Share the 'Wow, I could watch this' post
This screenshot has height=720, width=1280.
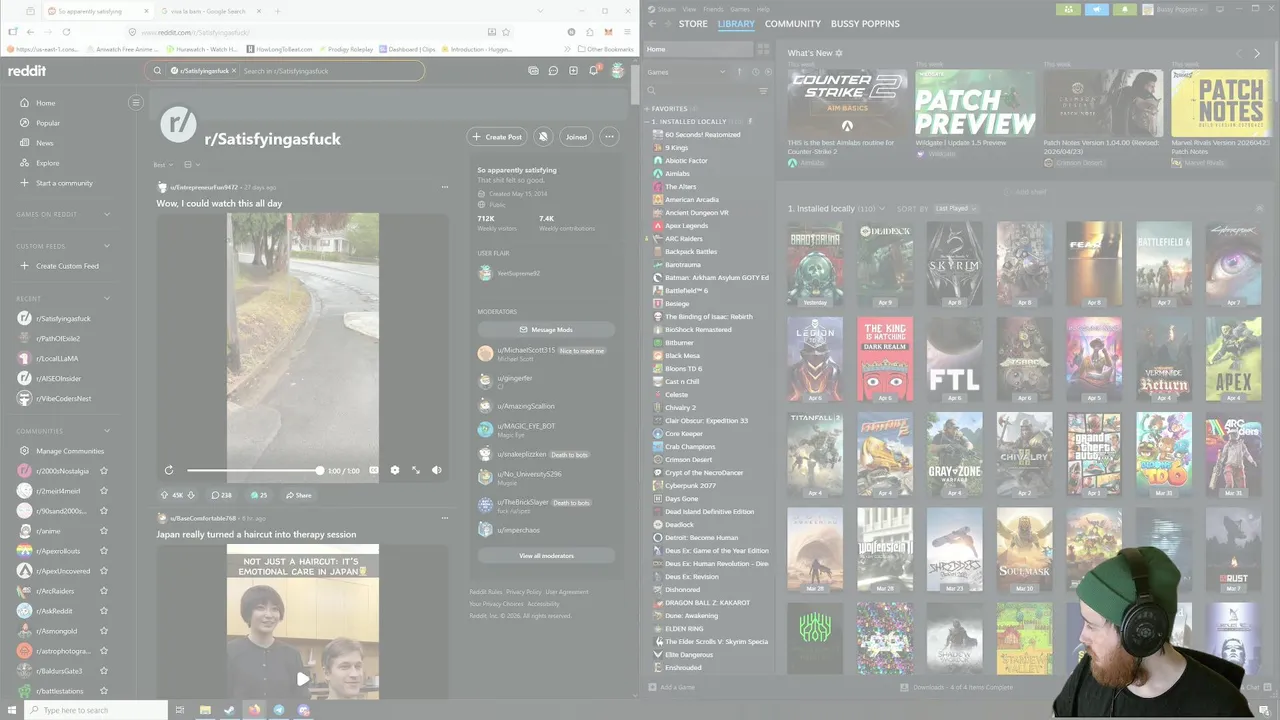pyautogui.click(x=299, y=495)
